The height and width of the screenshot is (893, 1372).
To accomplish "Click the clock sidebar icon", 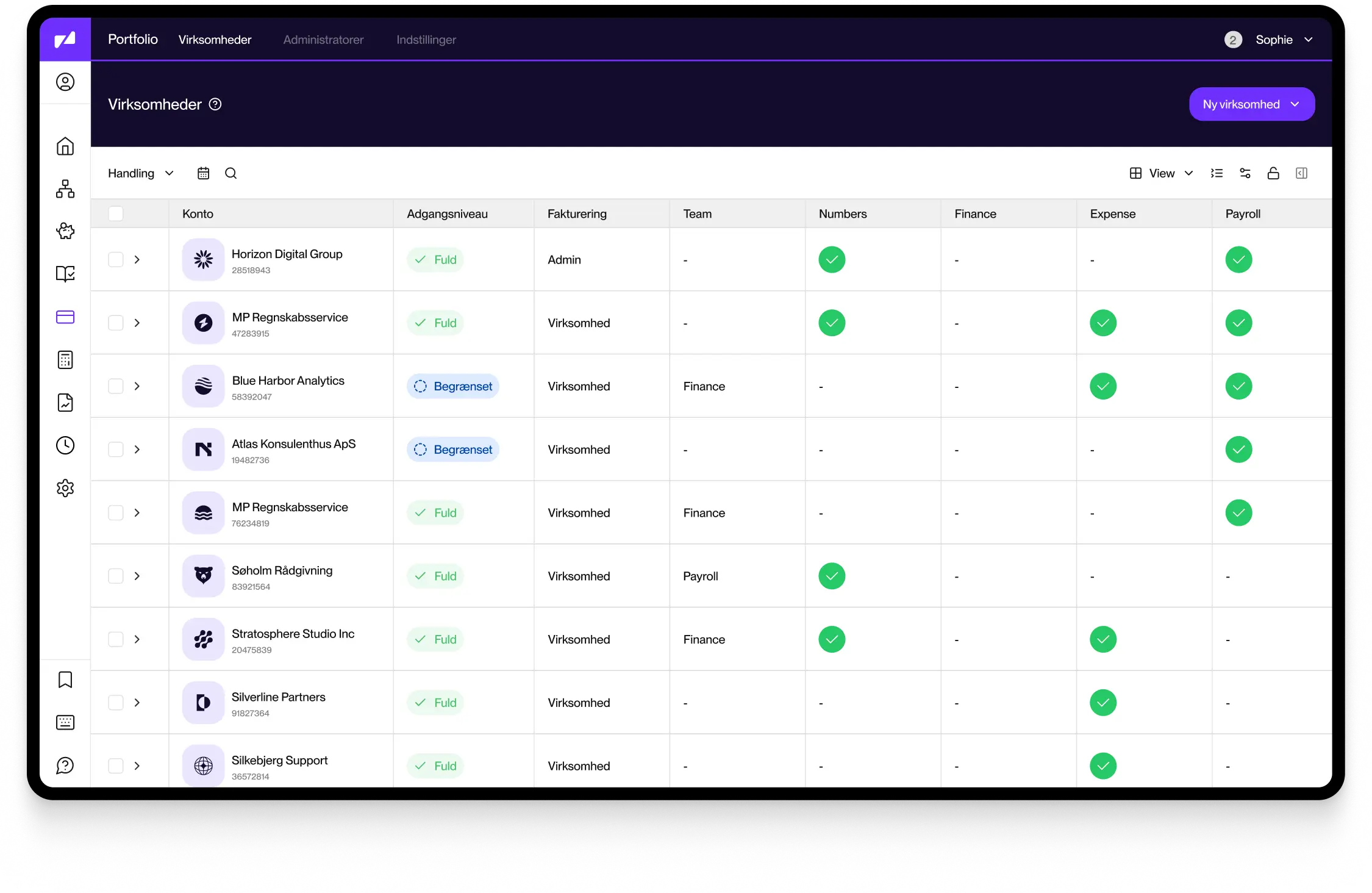I will click(x=65, y=445).
